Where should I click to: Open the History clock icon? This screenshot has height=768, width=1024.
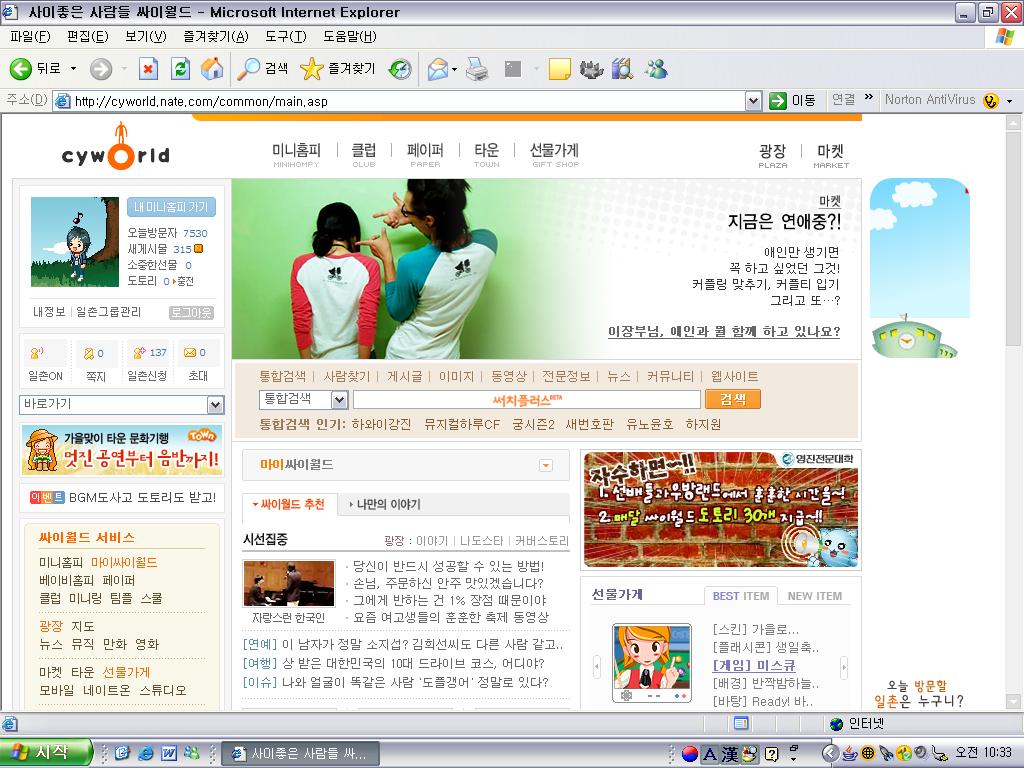(x=400, y=69)
